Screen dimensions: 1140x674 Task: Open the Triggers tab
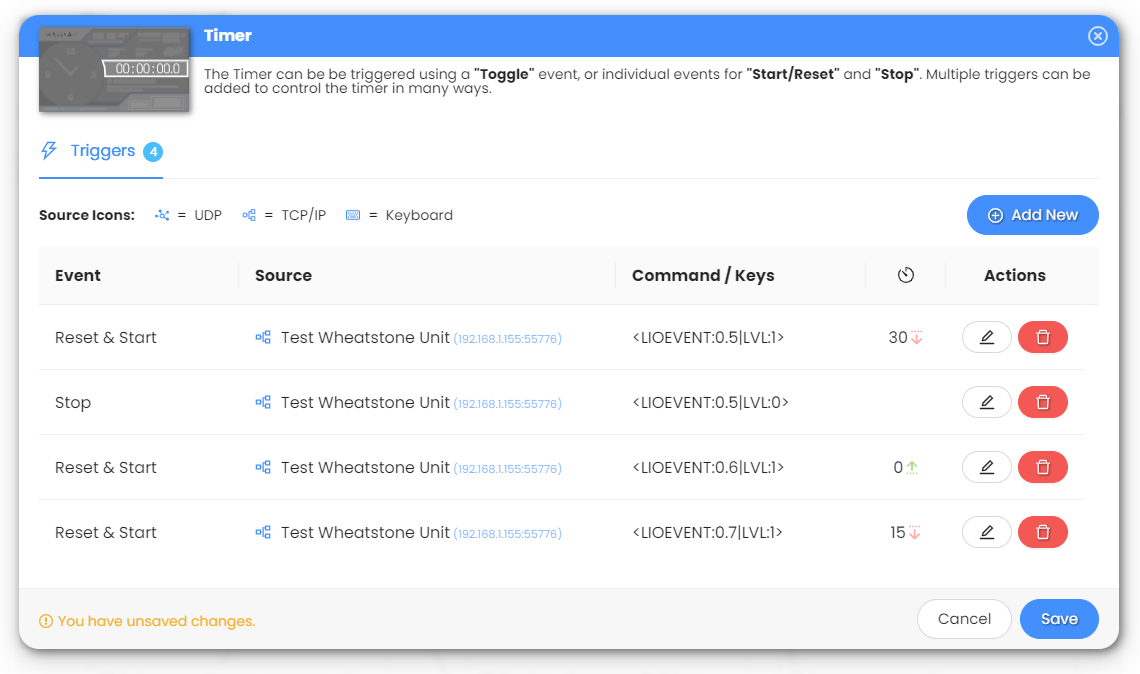pyautogui.click(x=101, y=151)
